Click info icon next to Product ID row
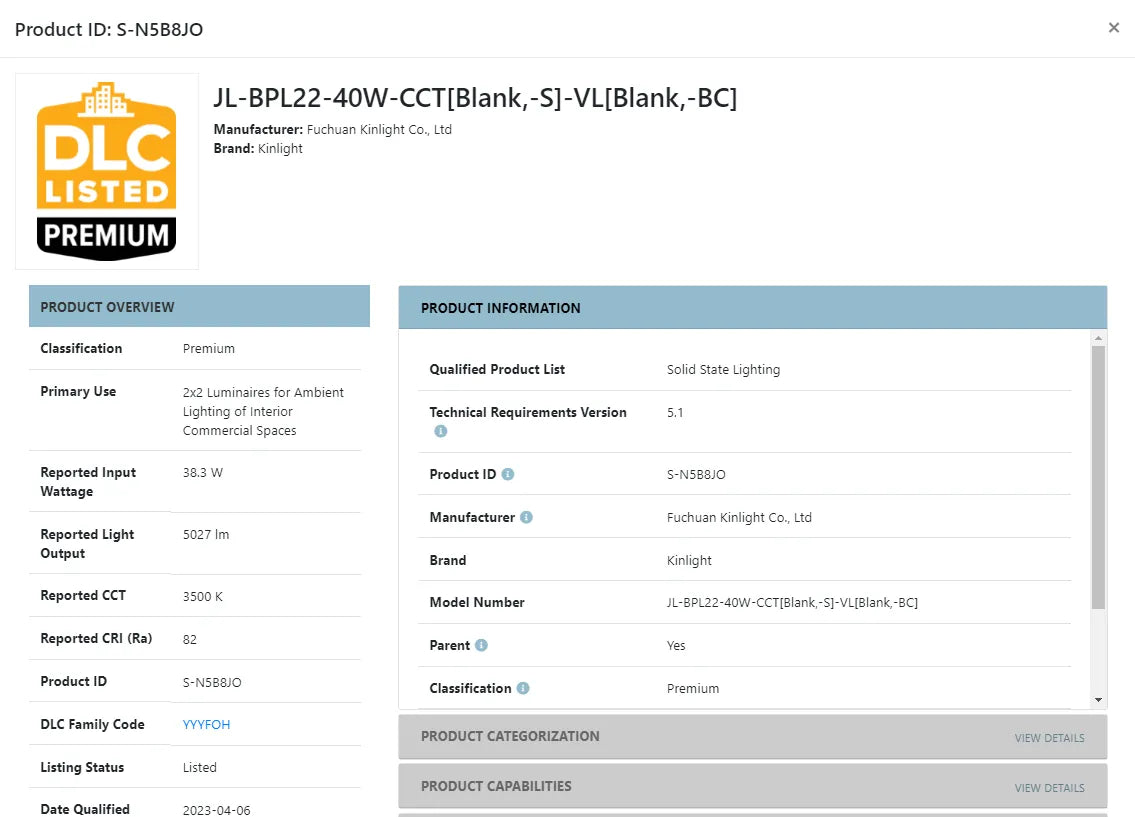1135x817 pixels. [x=507, y=474]
